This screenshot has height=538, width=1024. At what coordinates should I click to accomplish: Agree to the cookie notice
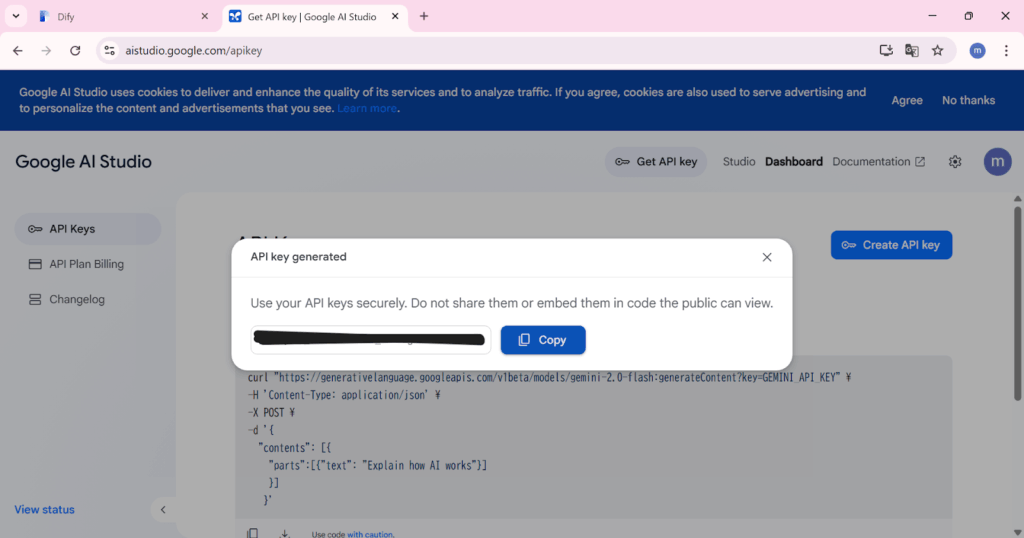(x=906, y=101)
